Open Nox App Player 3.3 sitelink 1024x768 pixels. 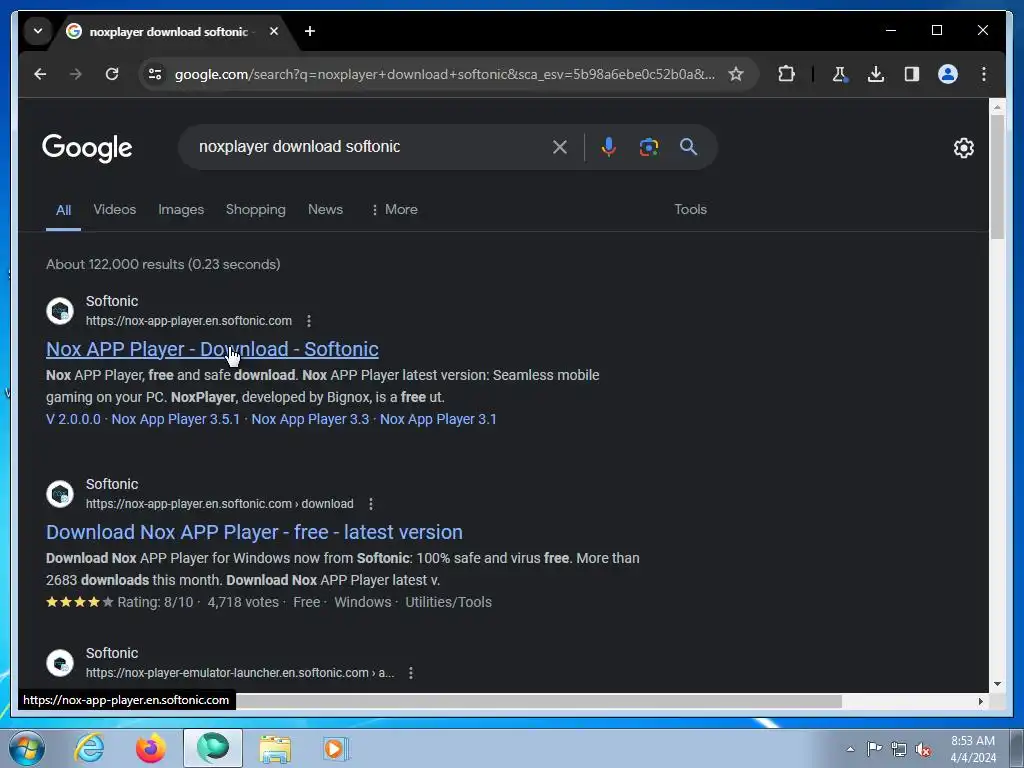coord(310,419)
